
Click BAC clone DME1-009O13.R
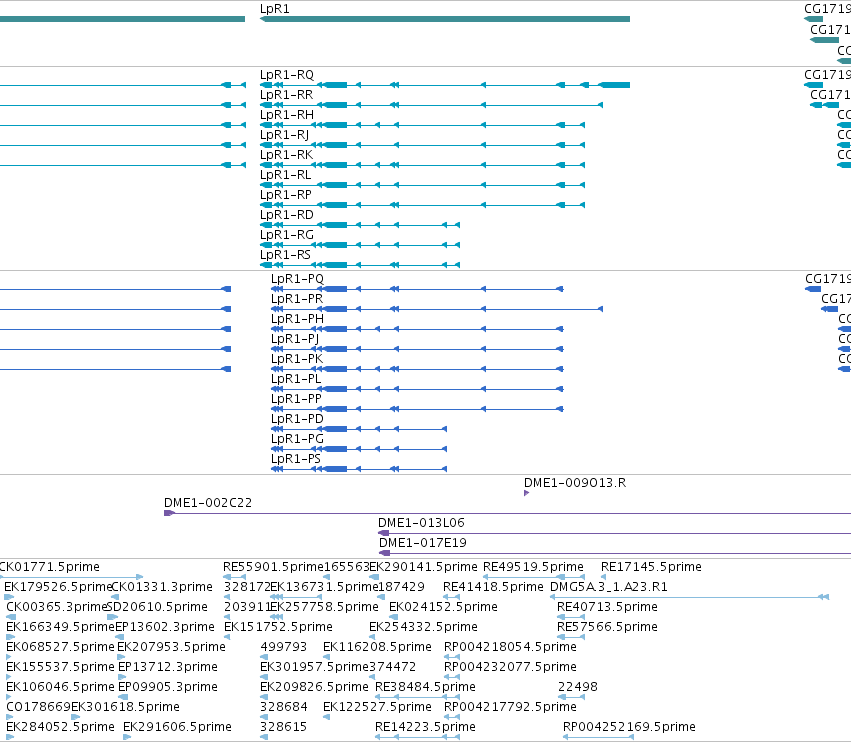(575, 483)
